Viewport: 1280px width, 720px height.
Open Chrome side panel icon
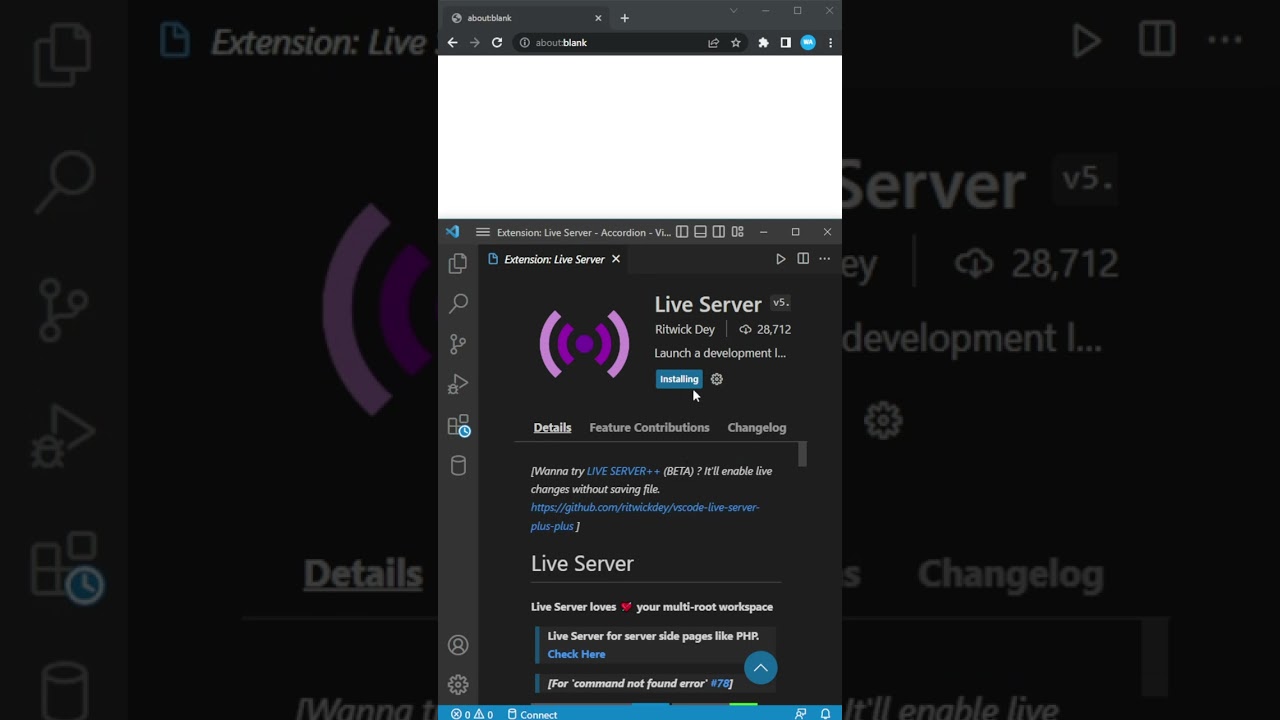pos(786,43)
